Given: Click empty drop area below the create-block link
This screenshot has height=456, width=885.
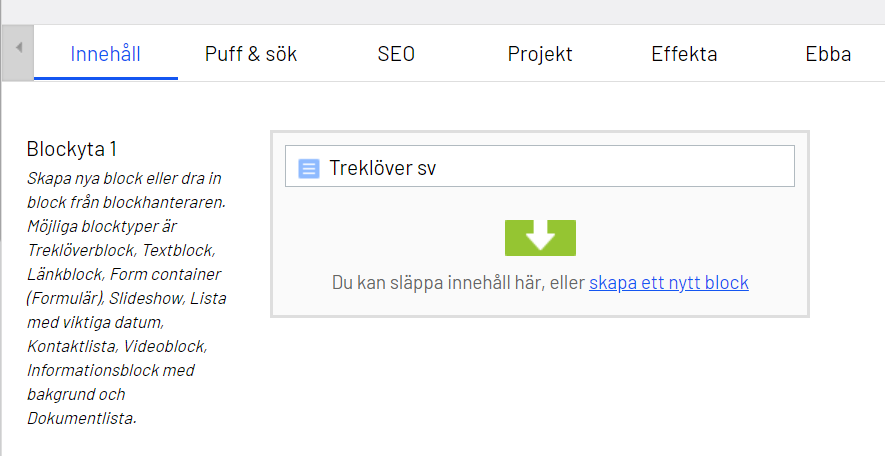Looking at the screenshot, I should 540,305.
